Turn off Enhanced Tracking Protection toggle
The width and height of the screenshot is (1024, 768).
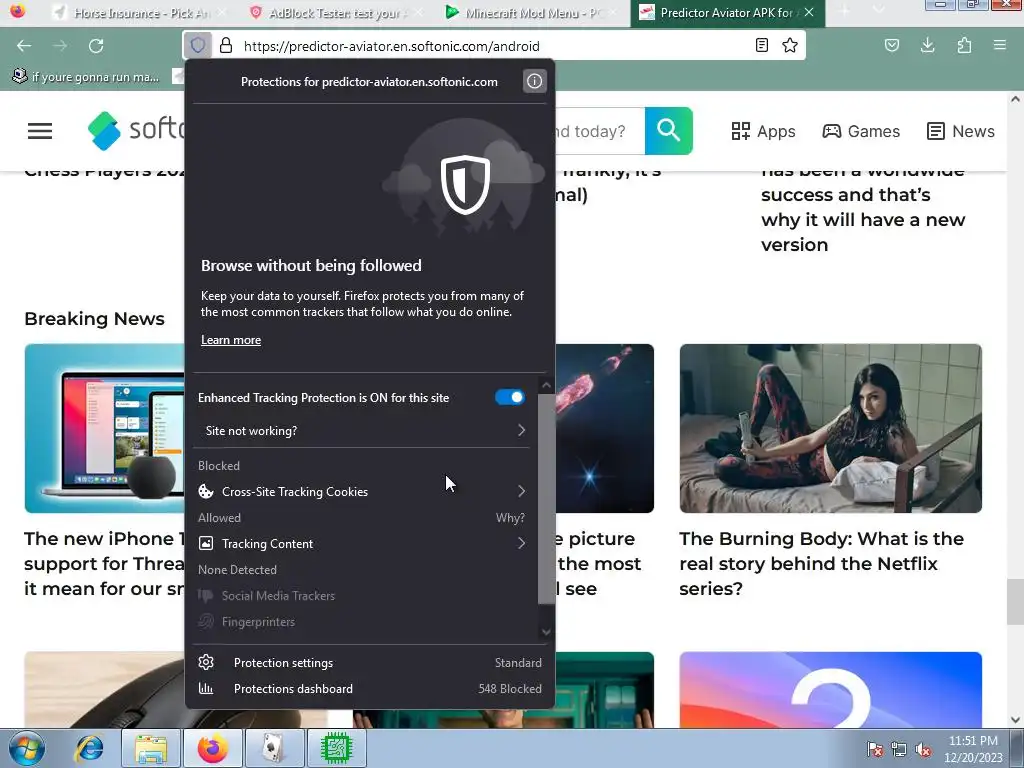point(509,397)
